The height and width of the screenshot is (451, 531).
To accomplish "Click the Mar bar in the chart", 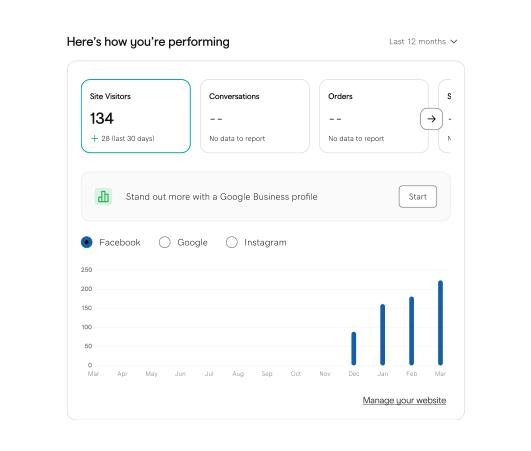I will pos(440,323).
